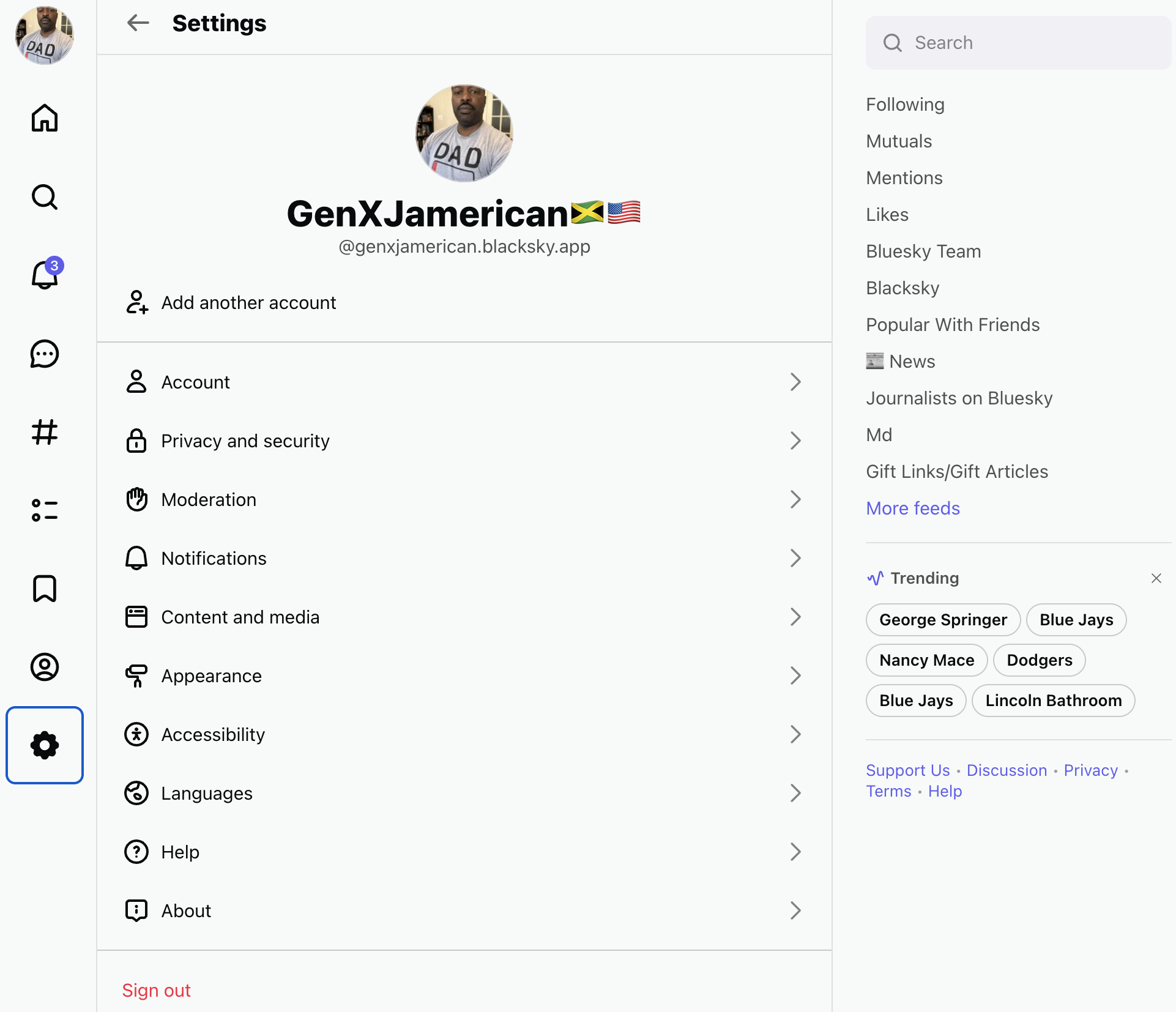The image size is (1176, 1012).
Task: Open the Lists icon in the sidebar
Action: 44,510
